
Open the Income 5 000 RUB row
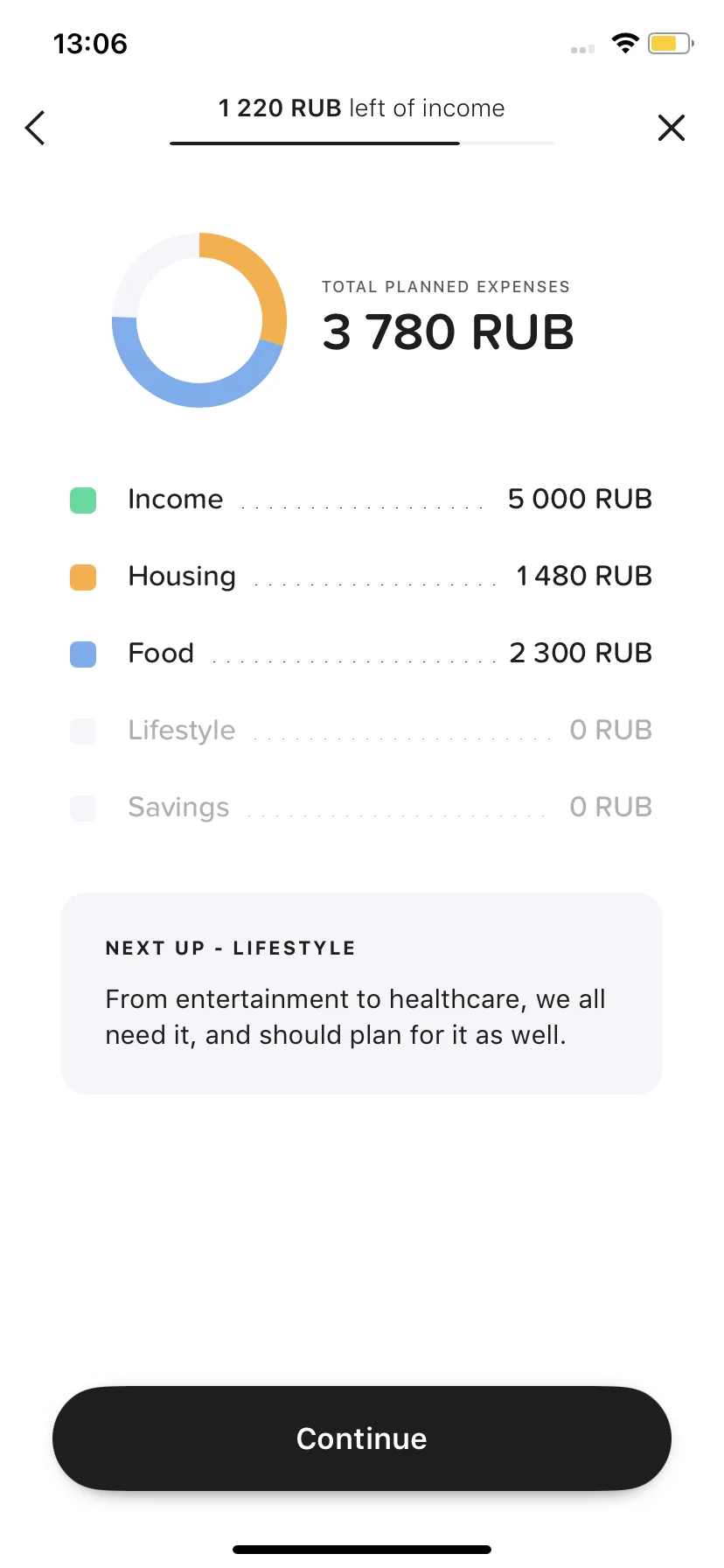361,500
